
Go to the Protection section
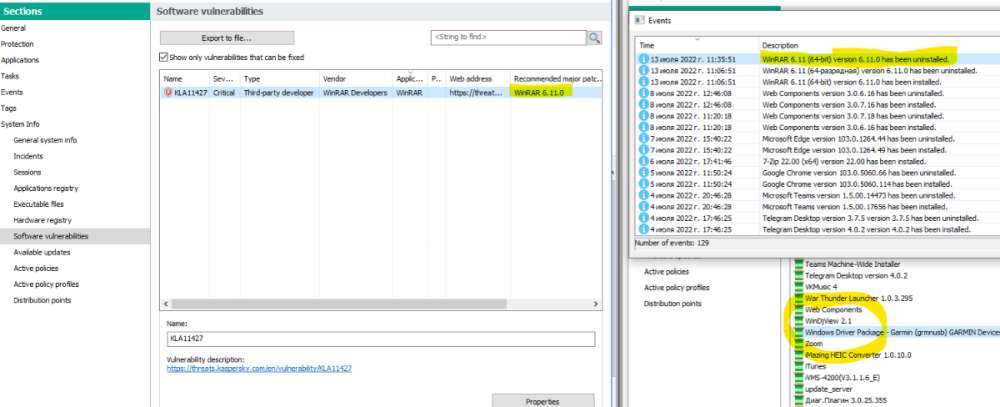18,44
